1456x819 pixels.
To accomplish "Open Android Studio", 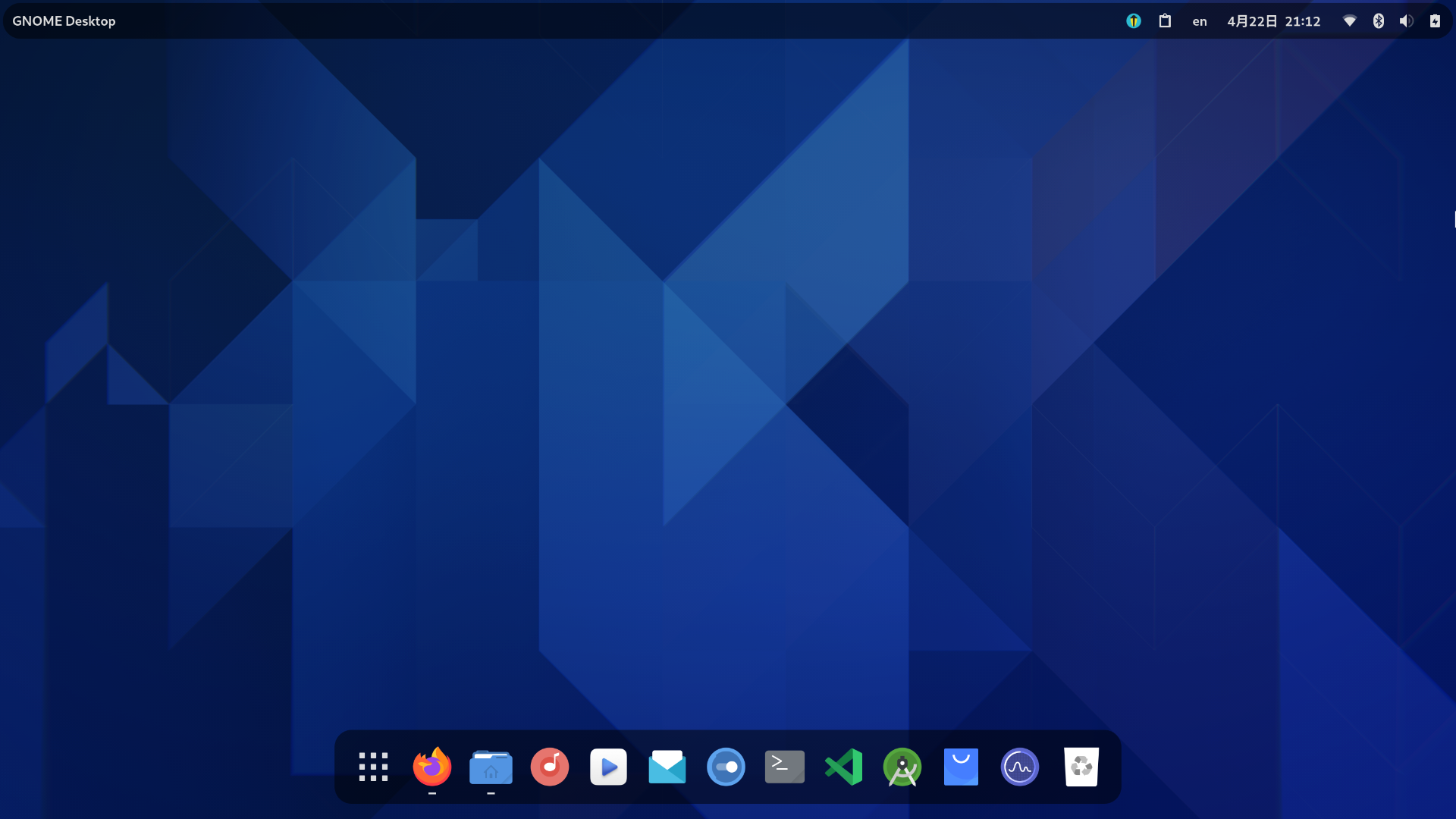I will coord(902,767).
